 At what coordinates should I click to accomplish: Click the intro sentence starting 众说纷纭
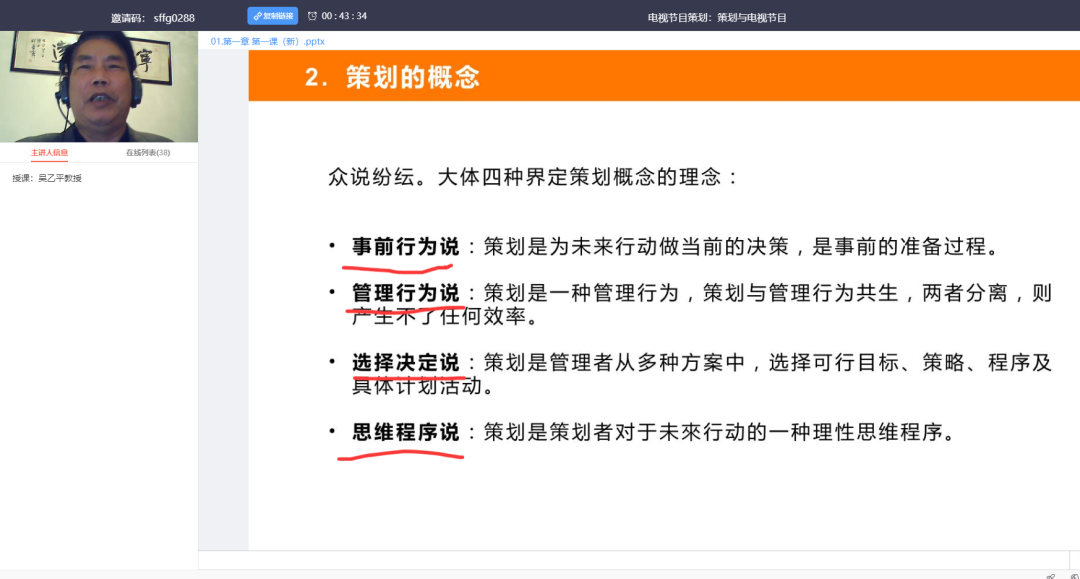click(x=533, y=177)
